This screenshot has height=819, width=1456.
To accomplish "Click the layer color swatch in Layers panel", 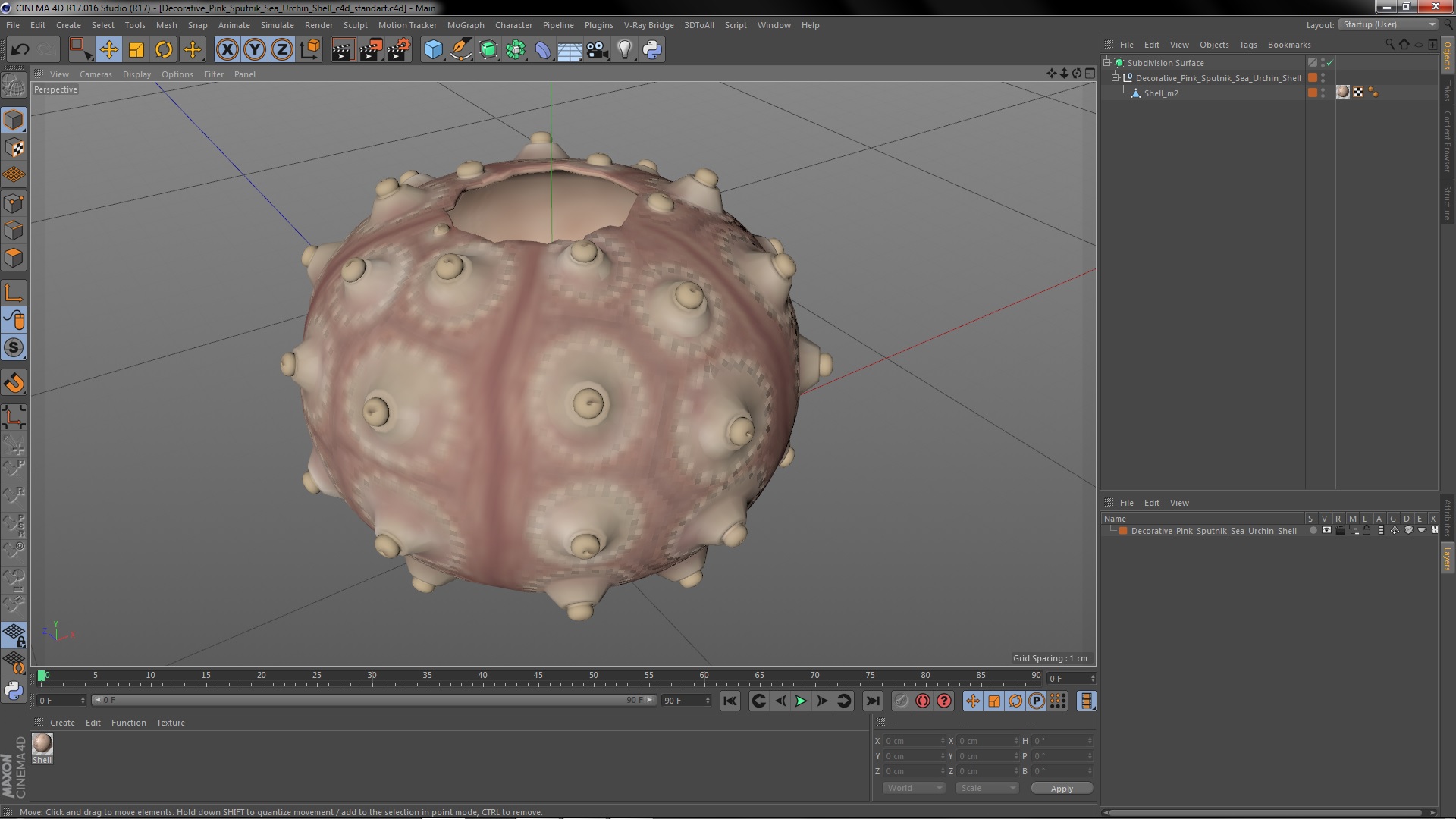I will point(1123,531).
